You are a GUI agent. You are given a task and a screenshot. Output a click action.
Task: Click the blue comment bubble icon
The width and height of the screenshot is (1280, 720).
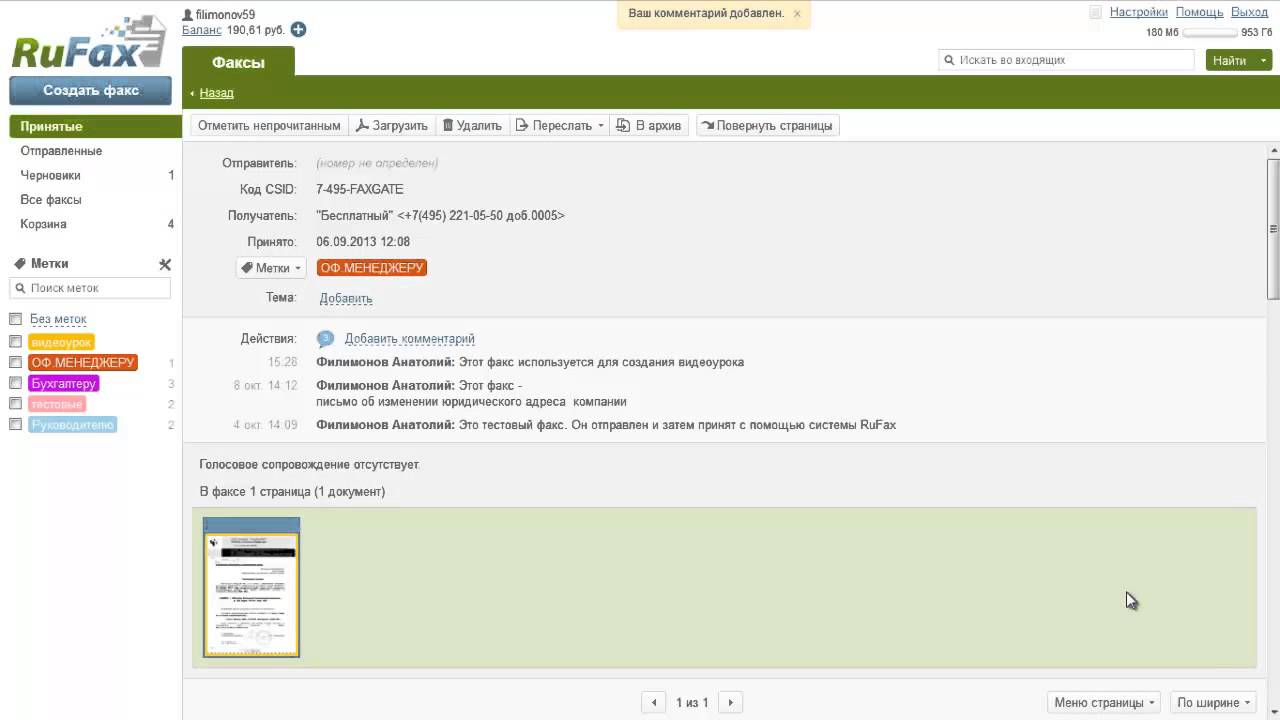pos(325,338)
